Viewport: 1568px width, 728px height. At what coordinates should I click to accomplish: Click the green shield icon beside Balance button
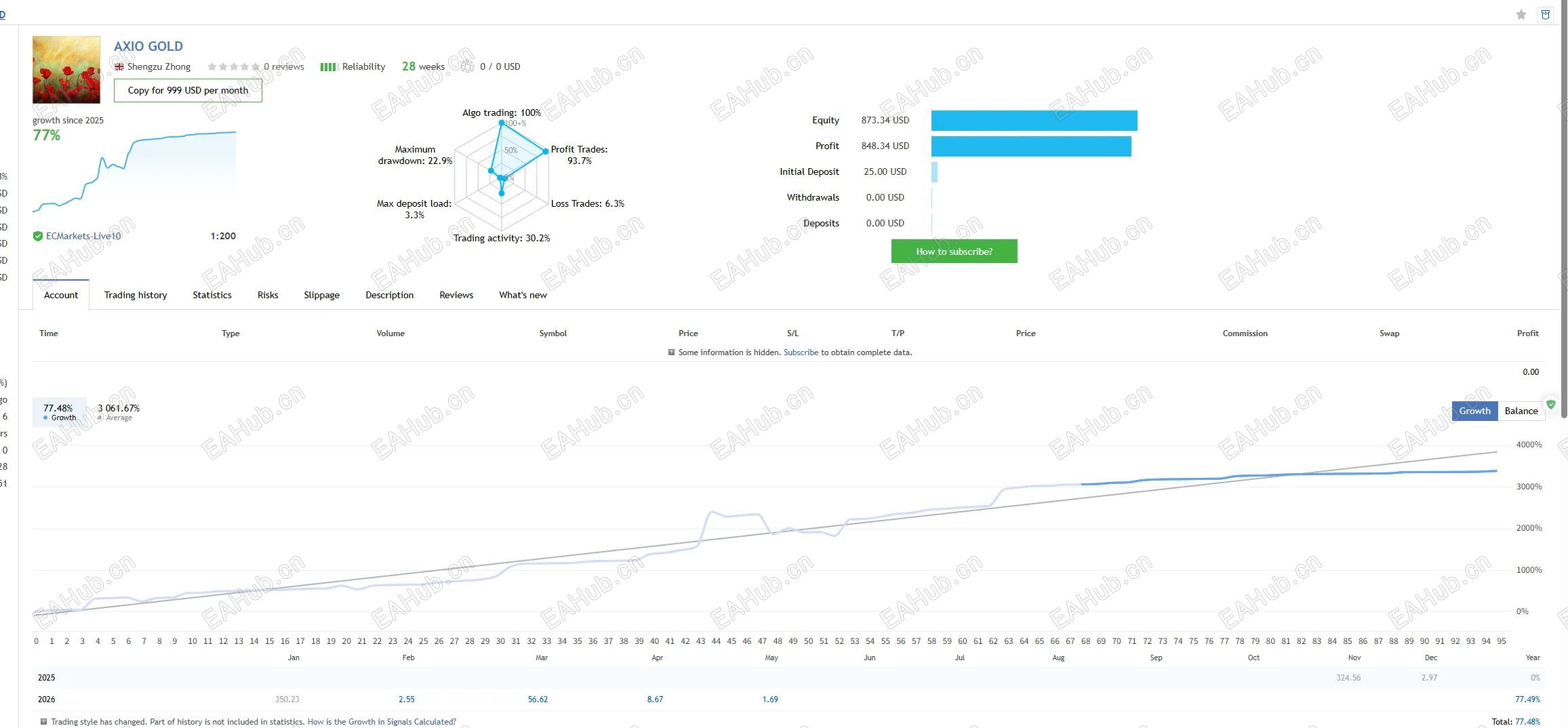(x=1551, y=405)
